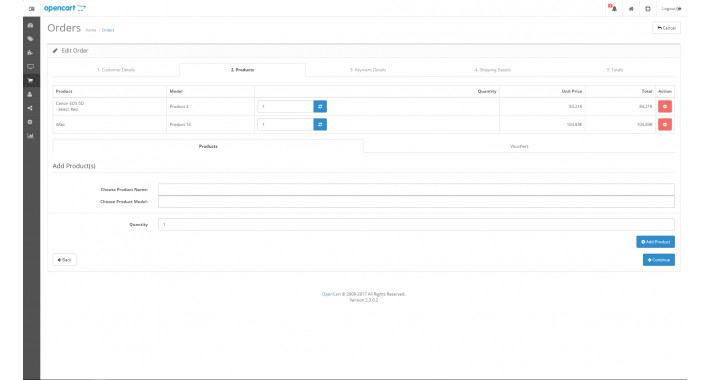Open the help lifebuoy icon in header
710x380 pixels.
[648, 9]
